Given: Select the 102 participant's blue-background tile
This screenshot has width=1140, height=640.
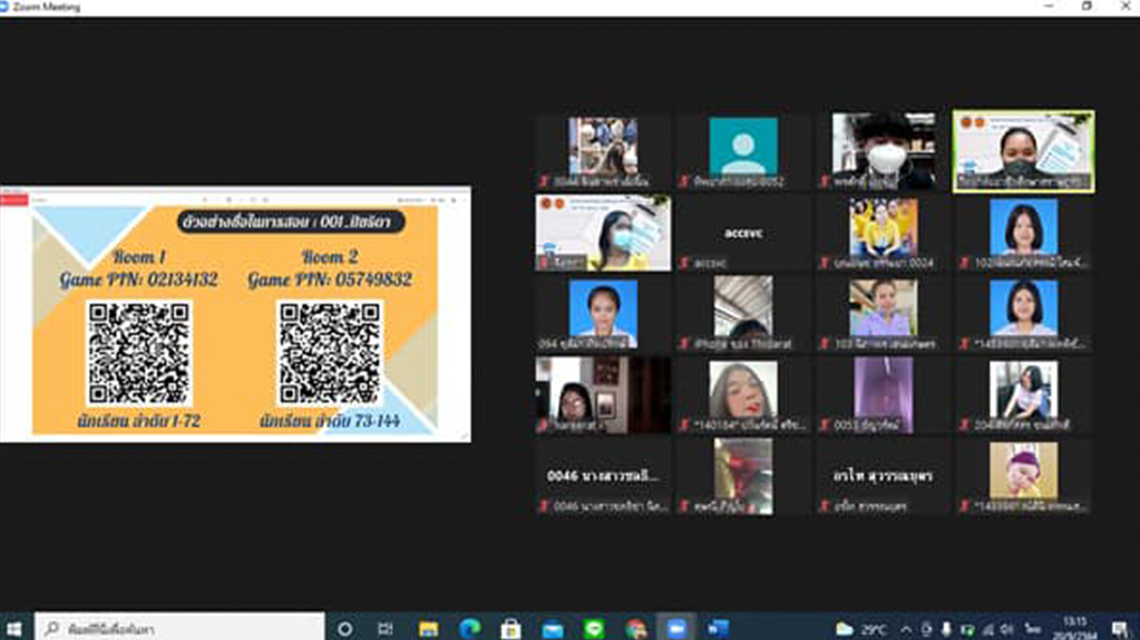Looking at the screenshot, I should [x=1023, y=233].
